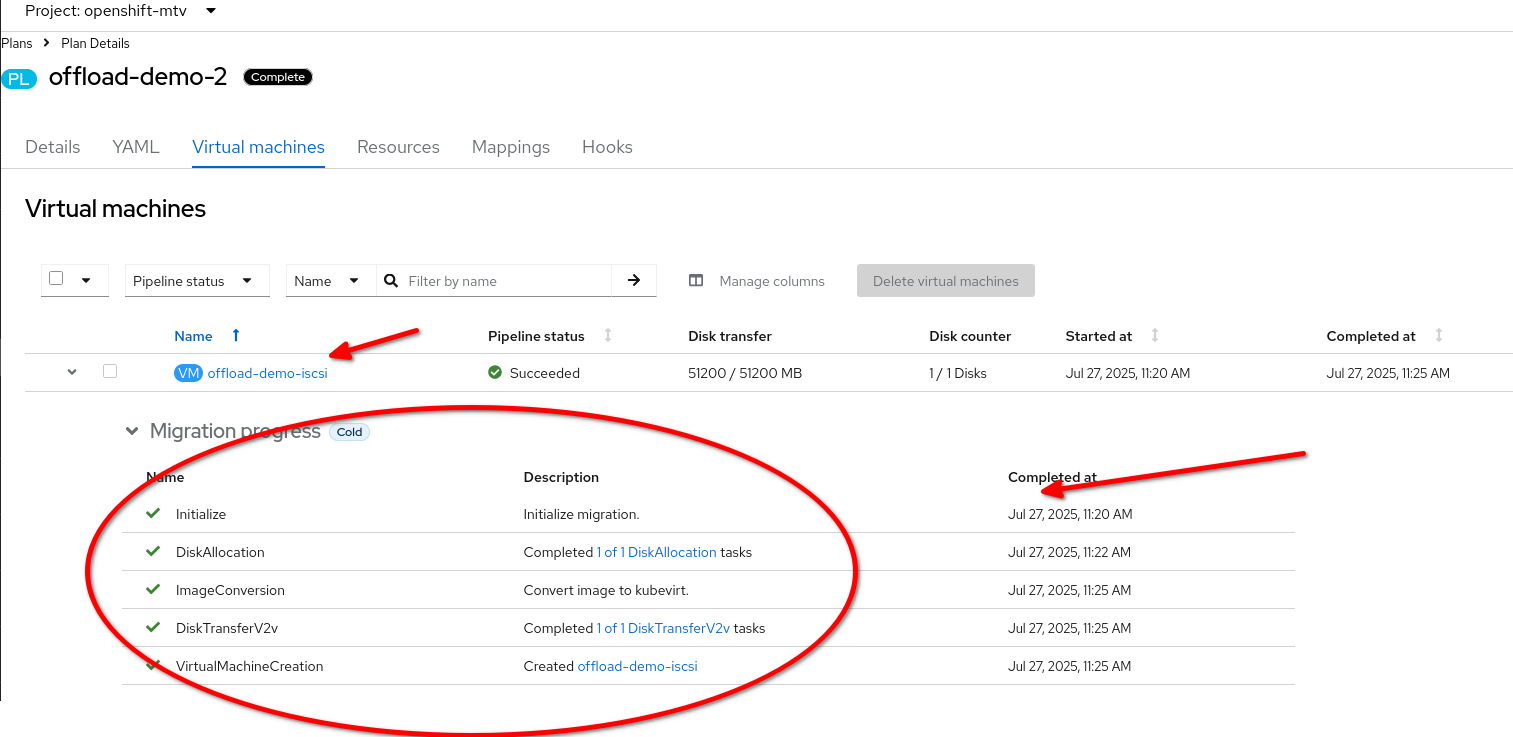Click the arrow search submit button
The height and width of the screenshot is (737, 1513).
pyautogui.click(x=634, y=281)
